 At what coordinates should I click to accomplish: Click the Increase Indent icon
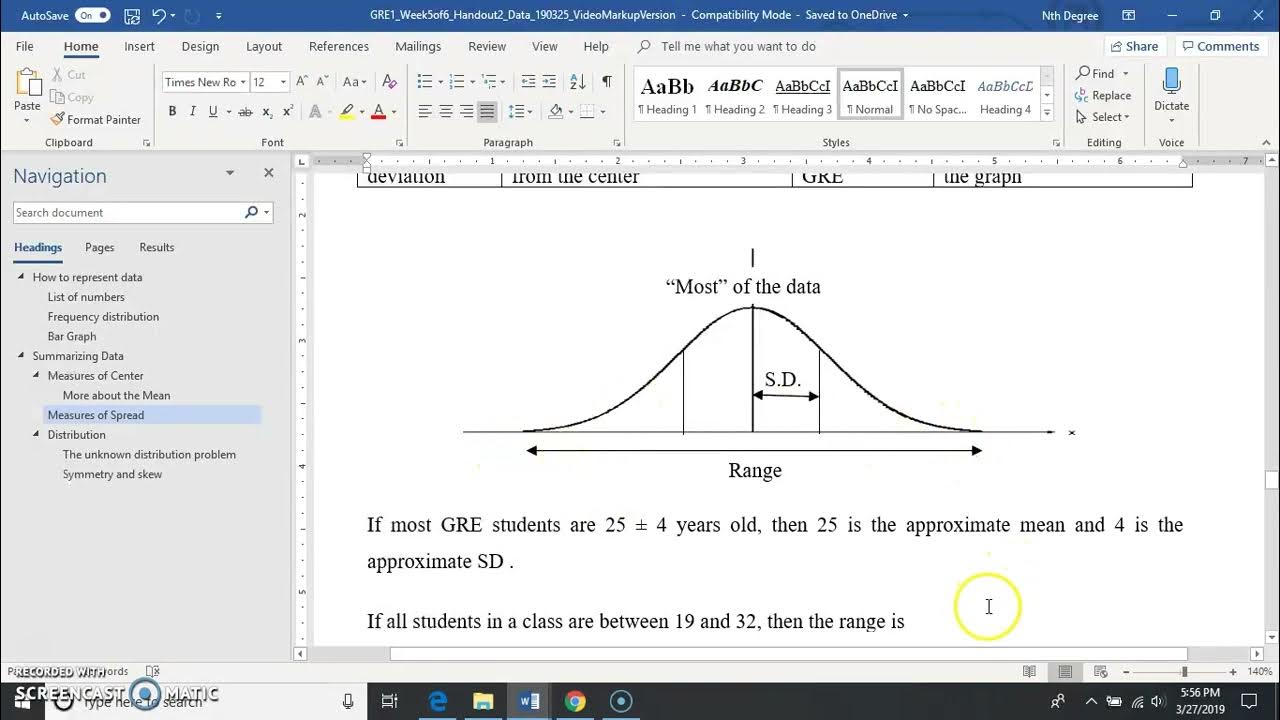pyautogui.click(x=551, y=82)
